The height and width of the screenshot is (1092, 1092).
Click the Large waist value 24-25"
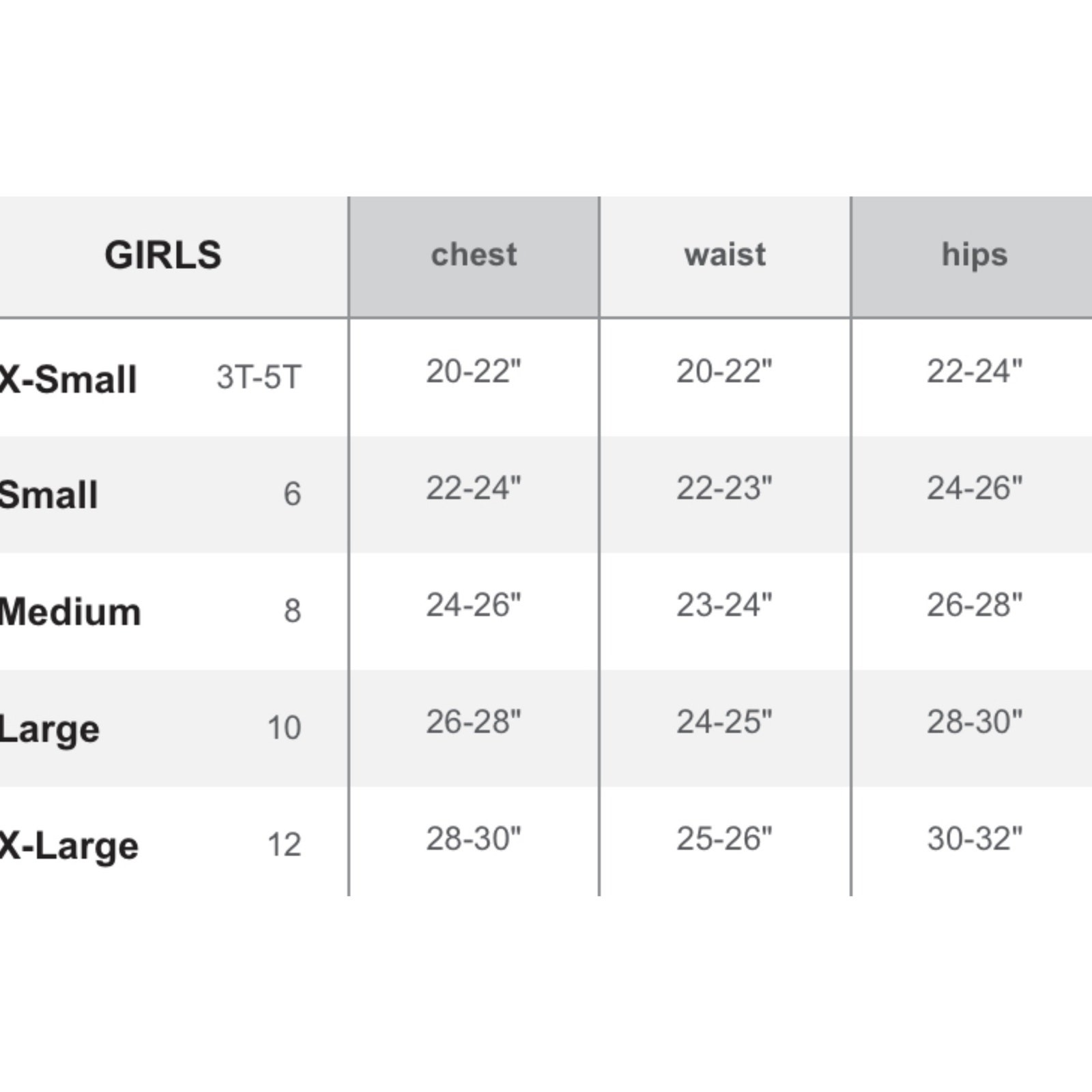pyautogui.click(x=724, y=722)
